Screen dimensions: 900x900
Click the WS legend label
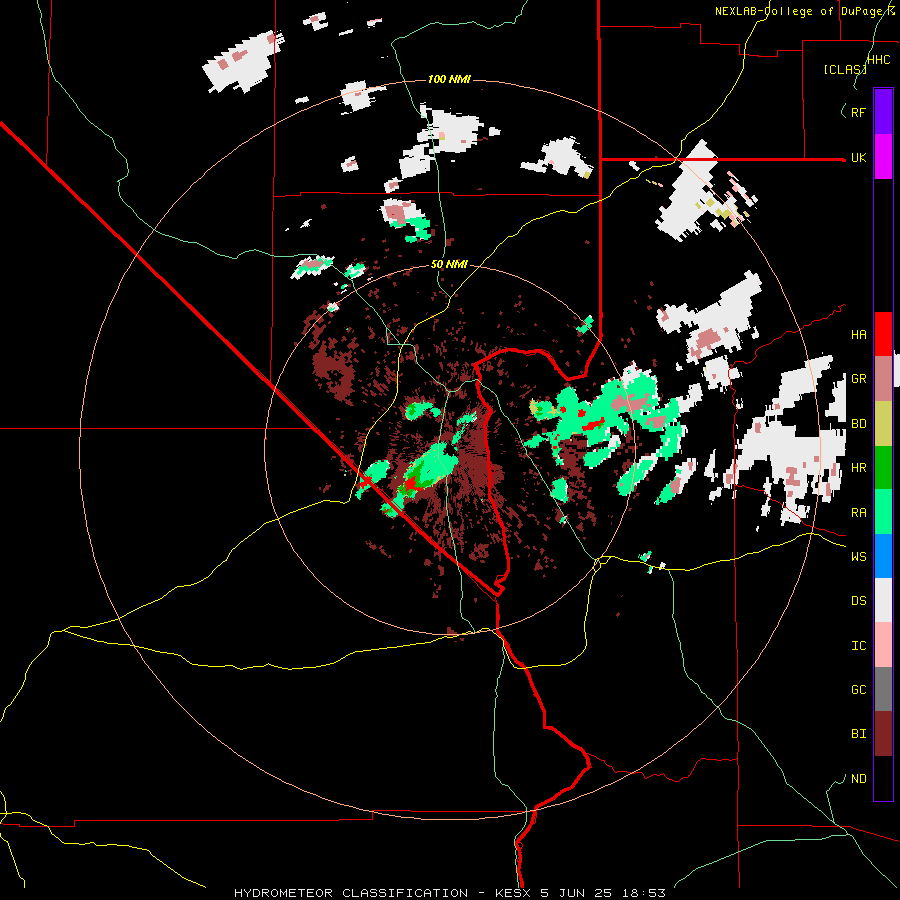[858, 557]
